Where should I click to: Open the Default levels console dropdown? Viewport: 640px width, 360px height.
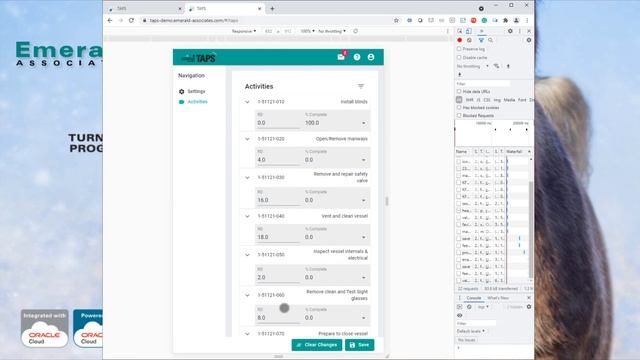click(471, 331)
